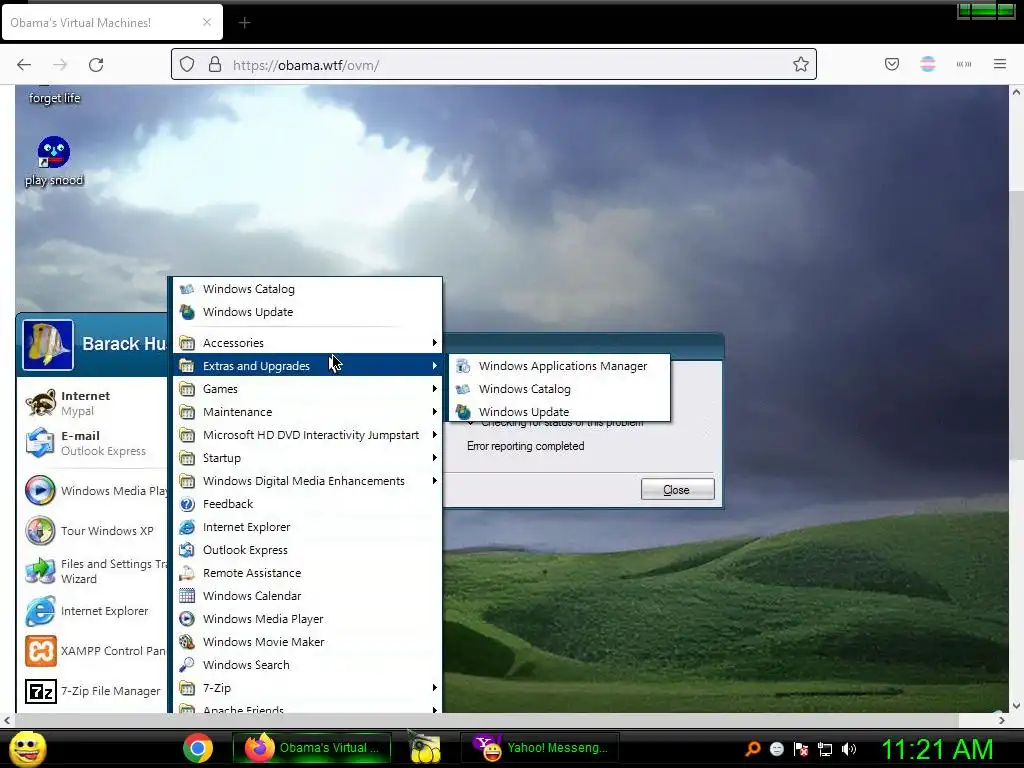Expand the 7-Zip submenu arrow
Screen dimensions: 1024x768
point(434,688)
